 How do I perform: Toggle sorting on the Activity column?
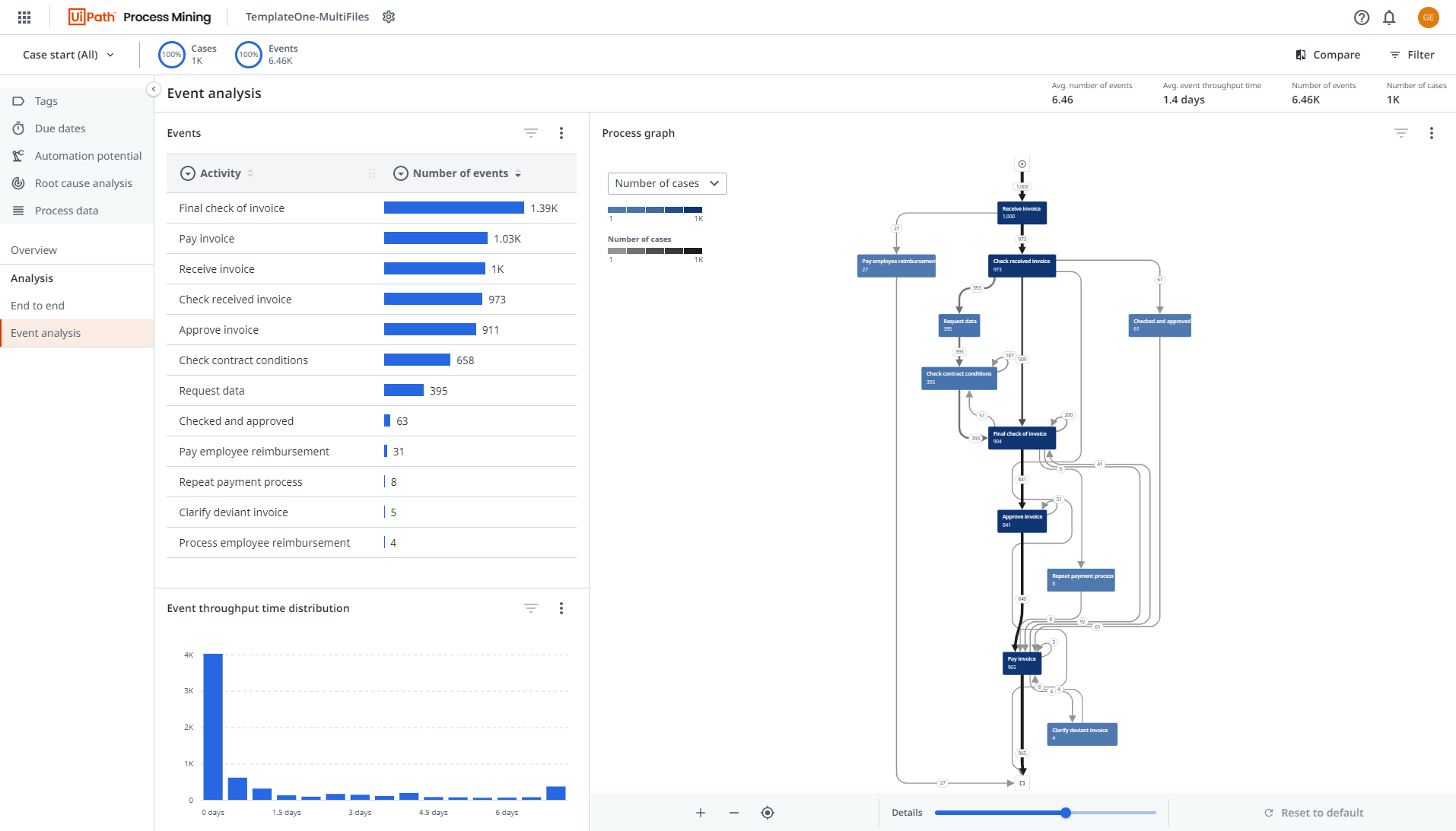(251, 173)
